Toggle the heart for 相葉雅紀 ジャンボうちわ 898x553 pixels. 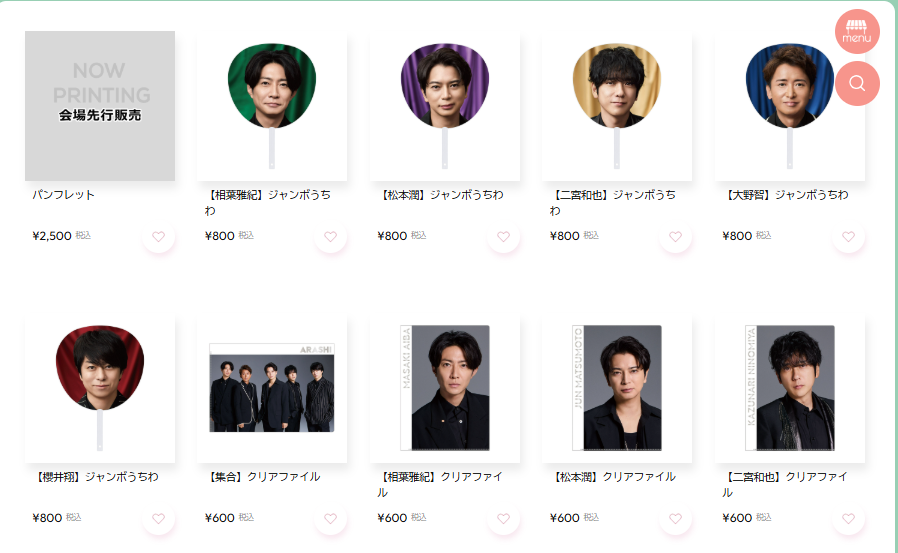[330, 236]
